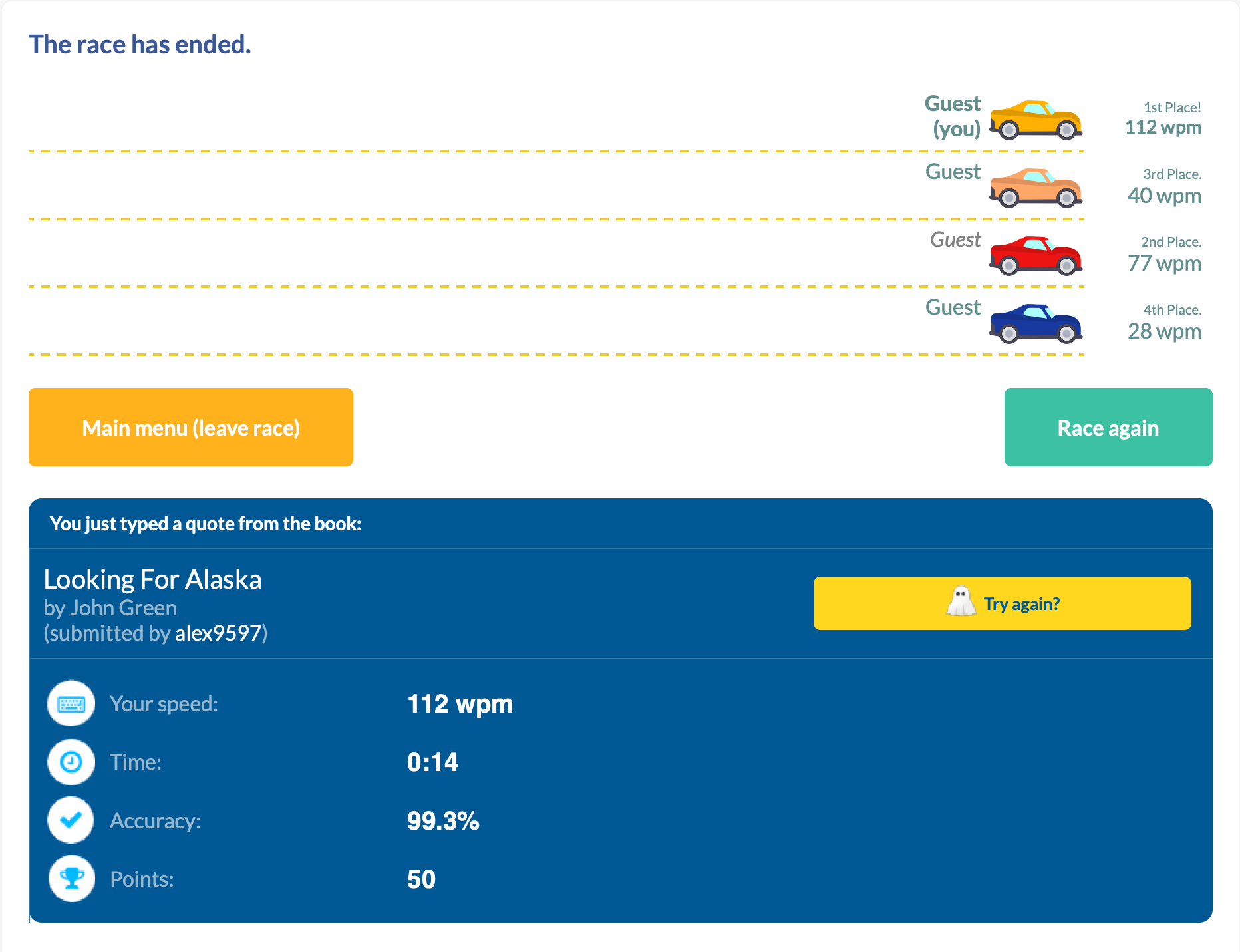Open submitter alex9597's profile link
Screen dimensions: 1240x952
click(218, 633)
